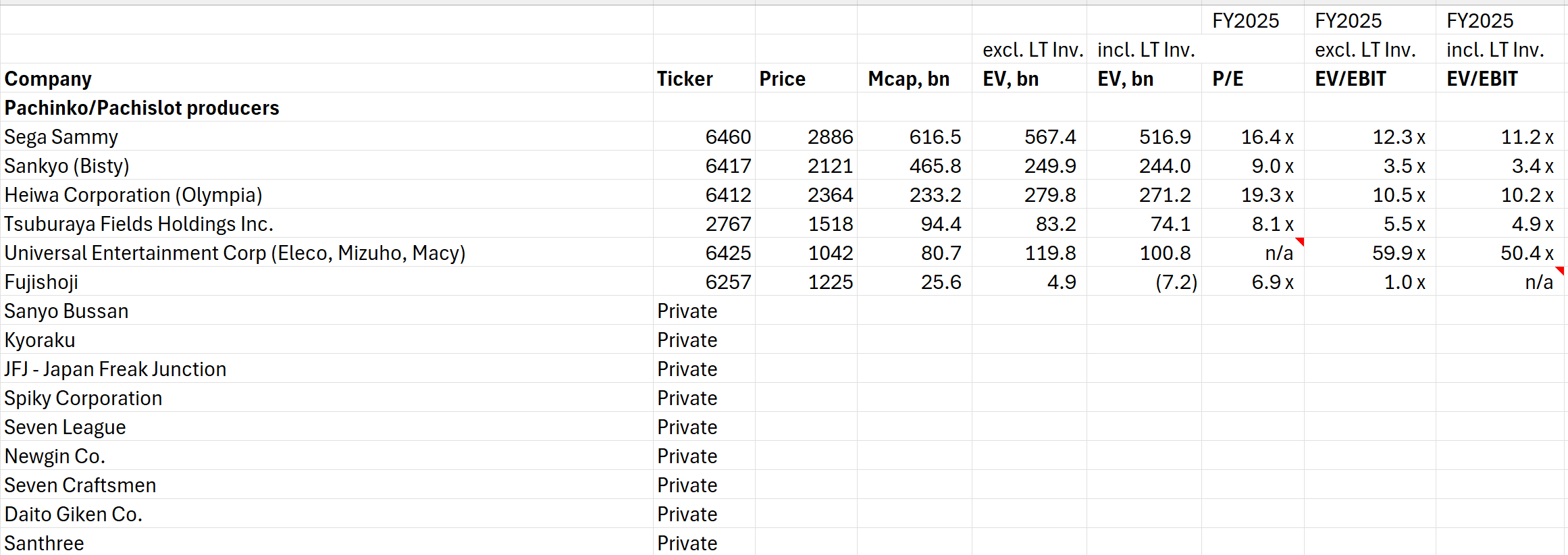Click the Ticker column header cell

[704, 78]
